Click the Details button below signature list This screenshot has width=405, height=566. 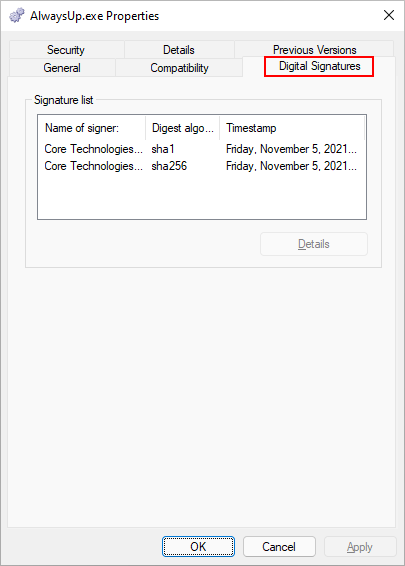point(314,244)
